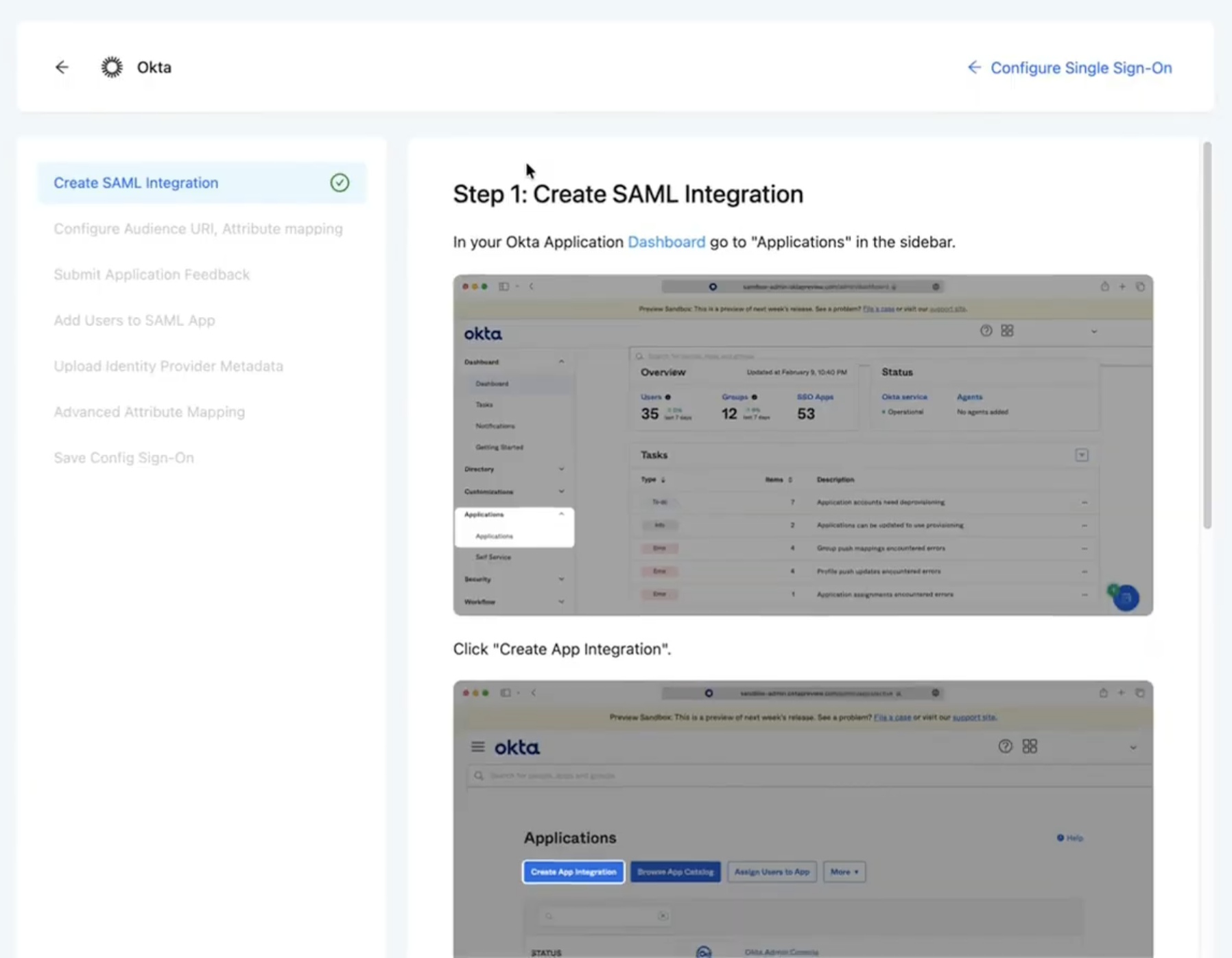
Task: Click the text 'Click "Create App Integration".'
Action: [x=562, y=649]
